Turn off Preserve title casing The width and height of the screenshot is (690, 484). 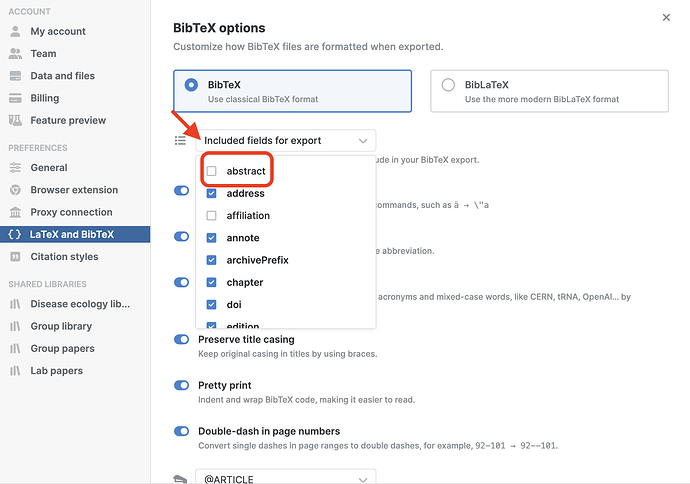coord(181,339)
